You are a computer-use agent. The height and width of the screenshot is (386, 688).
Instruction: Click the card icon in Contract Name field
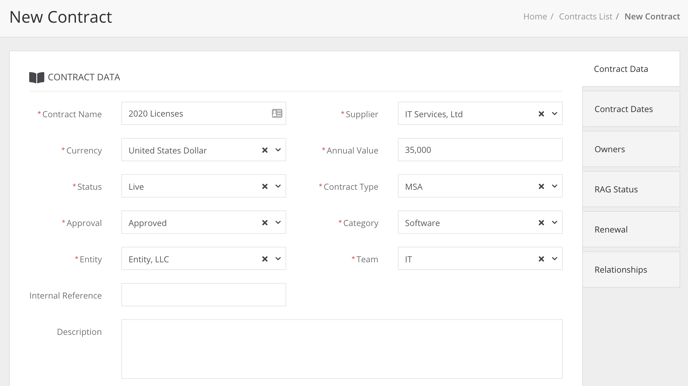277,114
